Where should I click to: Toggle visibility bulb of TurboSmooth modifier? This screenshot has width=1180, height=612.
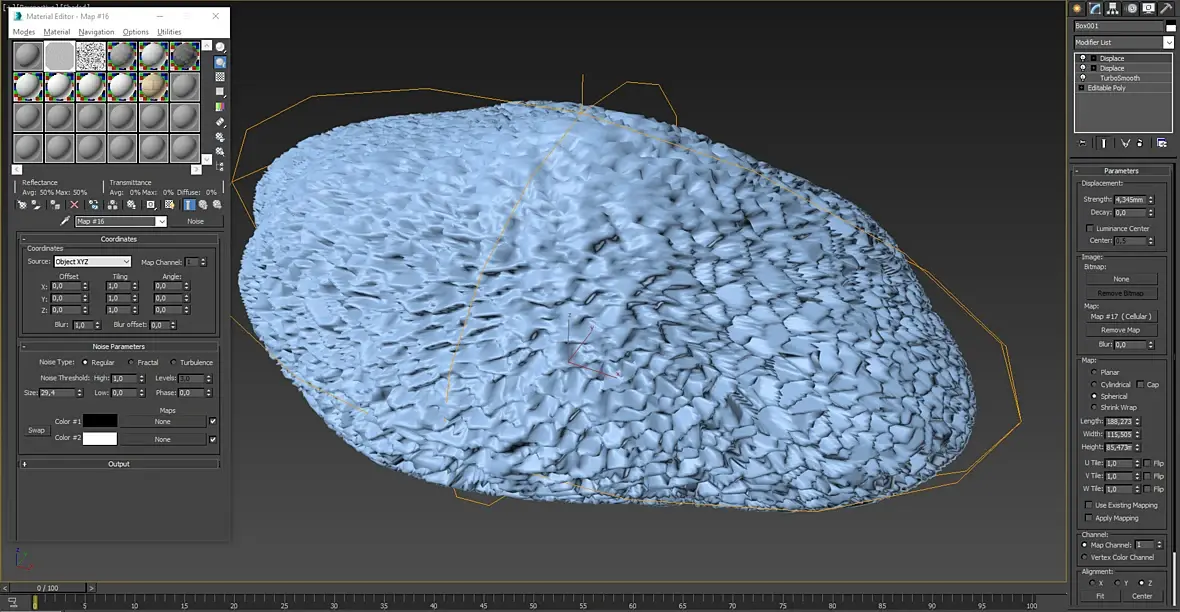click(1083, 78)
